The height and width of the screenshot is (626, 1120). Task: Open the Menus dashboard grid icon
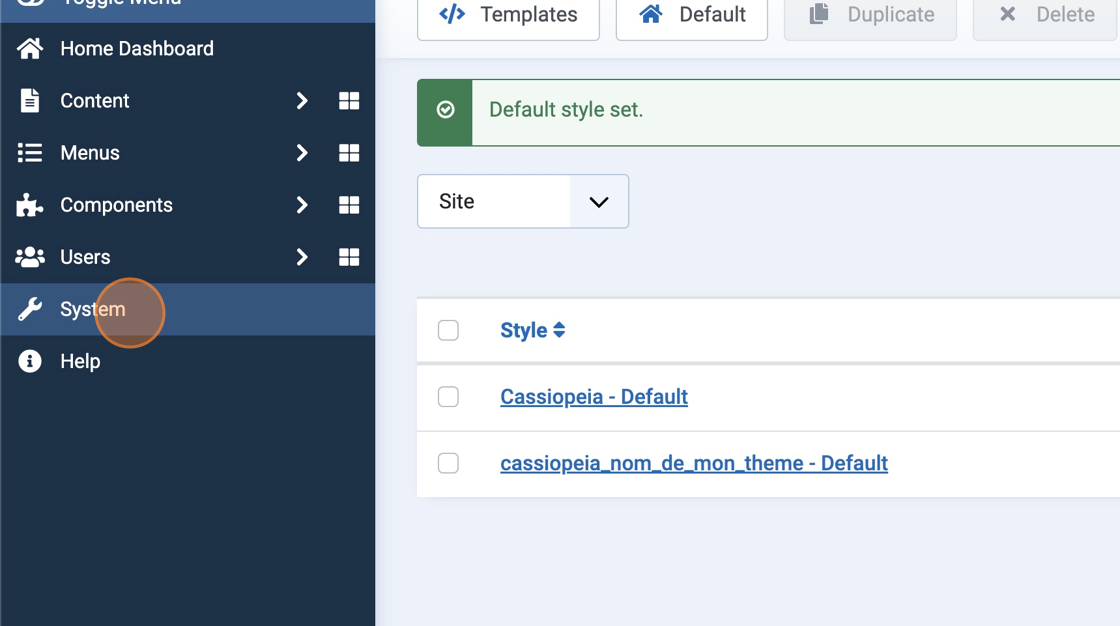pos(349,153)
